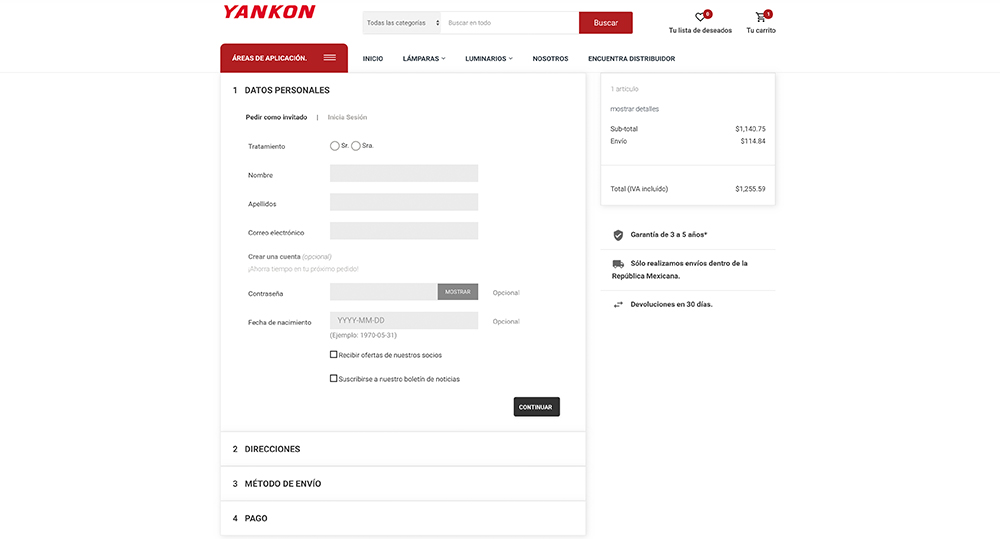Screen dimensions: 1000x539
Task: Open the wishlist heart icon
Action: click(701, 18)
